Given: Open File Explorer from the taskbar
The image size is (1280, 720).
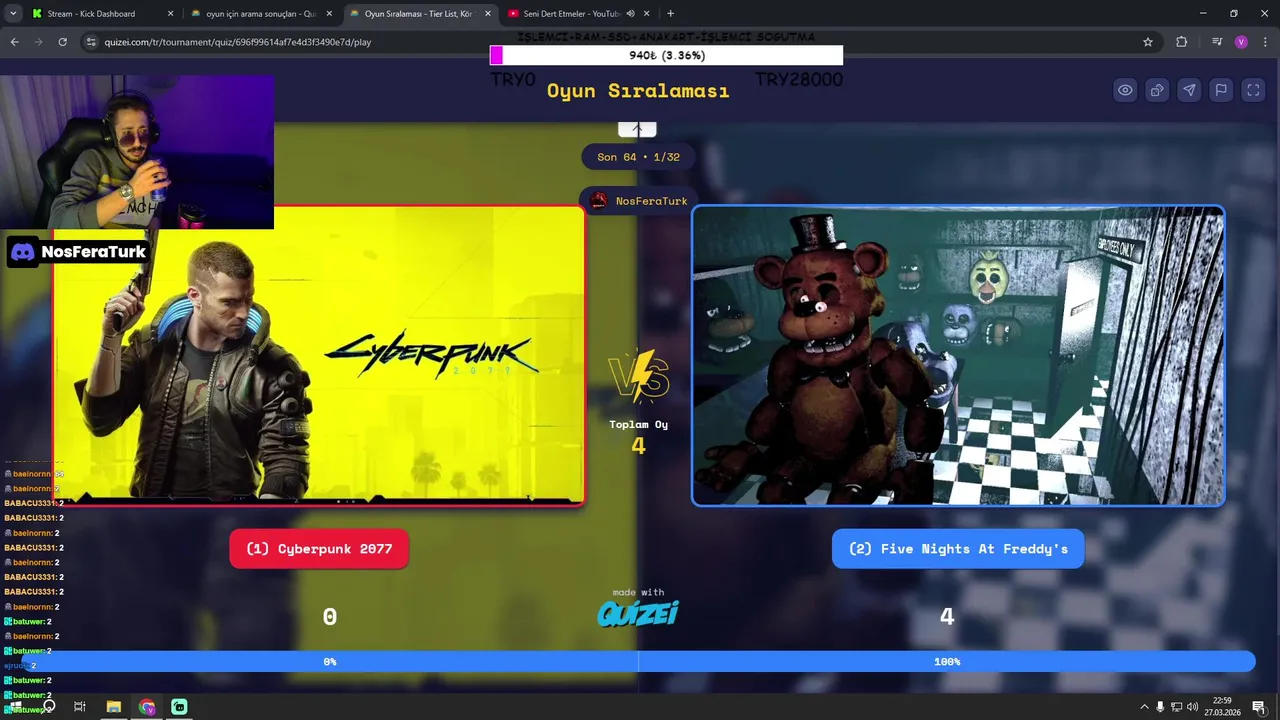Looking at the screenshot, I should 114,707.
